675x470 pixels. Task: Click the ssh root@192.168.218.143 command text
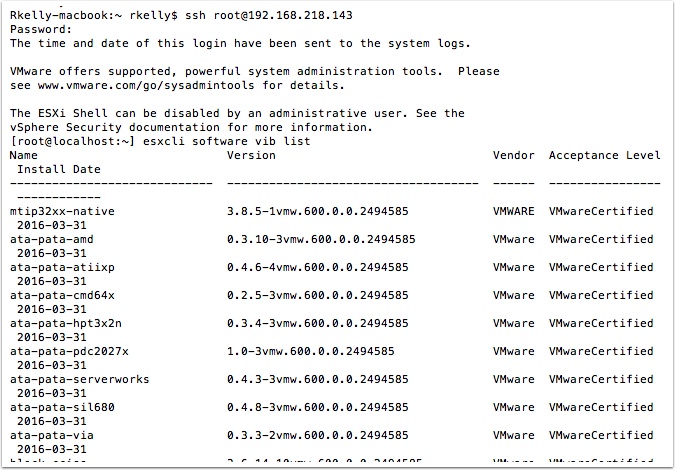click(269, 15)
